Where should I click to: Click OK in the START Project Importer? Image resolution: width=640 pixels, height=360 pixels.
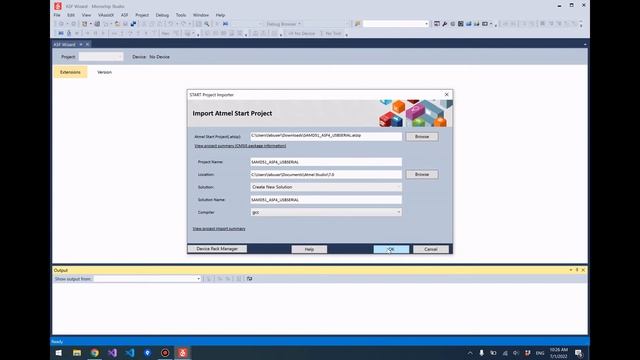391,249
